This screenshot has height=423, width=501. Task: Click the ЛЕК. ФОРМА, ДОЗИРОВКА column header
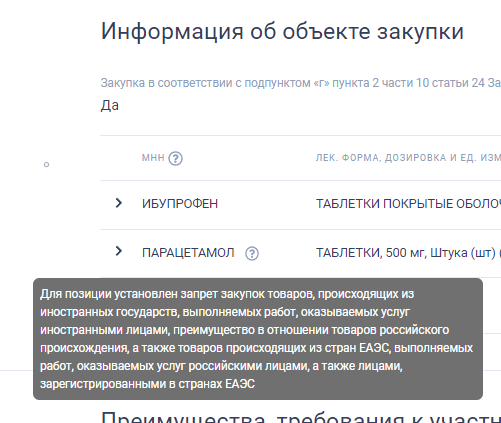408,158
